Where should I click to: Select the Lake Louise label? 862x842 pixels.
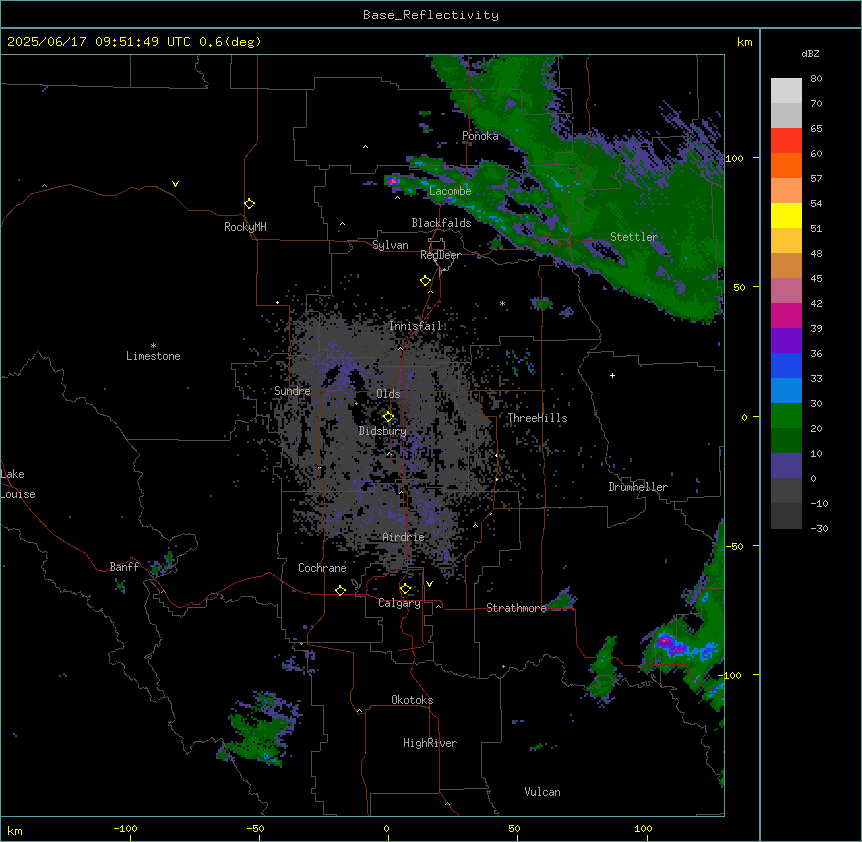[x=18, y=484]
